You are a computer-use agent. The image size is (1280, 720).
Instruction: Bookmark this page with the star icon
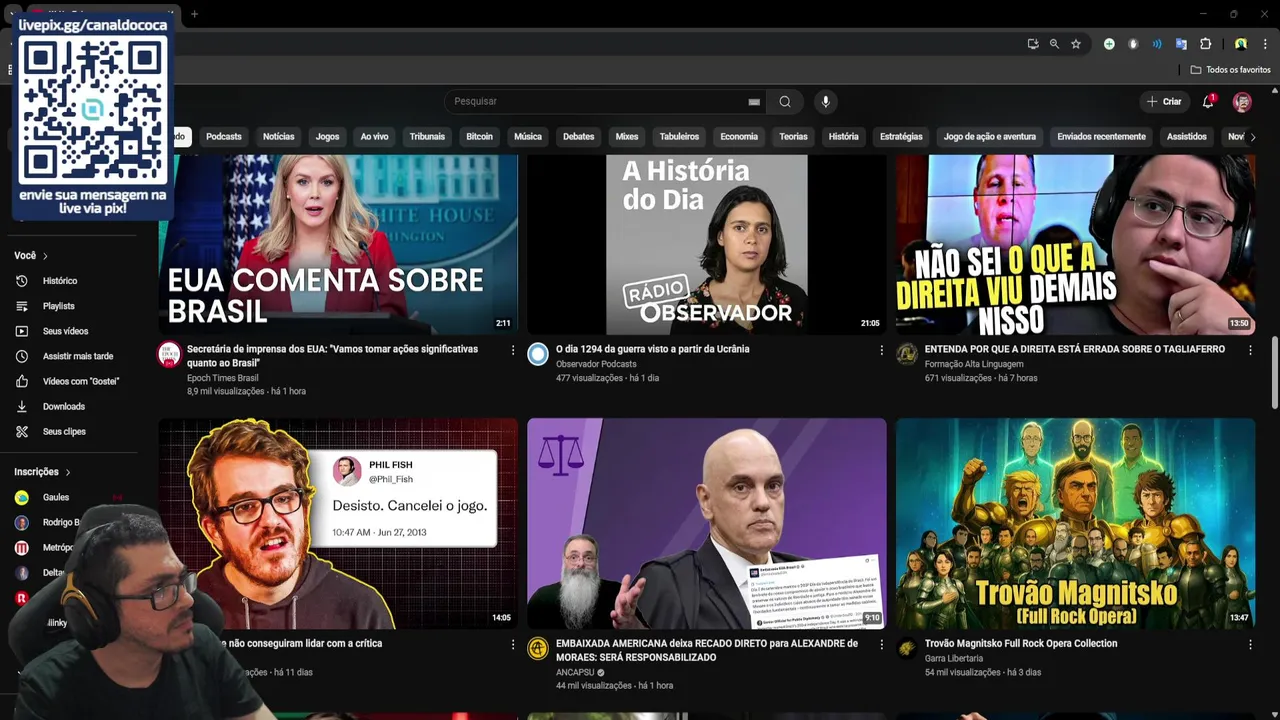click(1076, 44)
